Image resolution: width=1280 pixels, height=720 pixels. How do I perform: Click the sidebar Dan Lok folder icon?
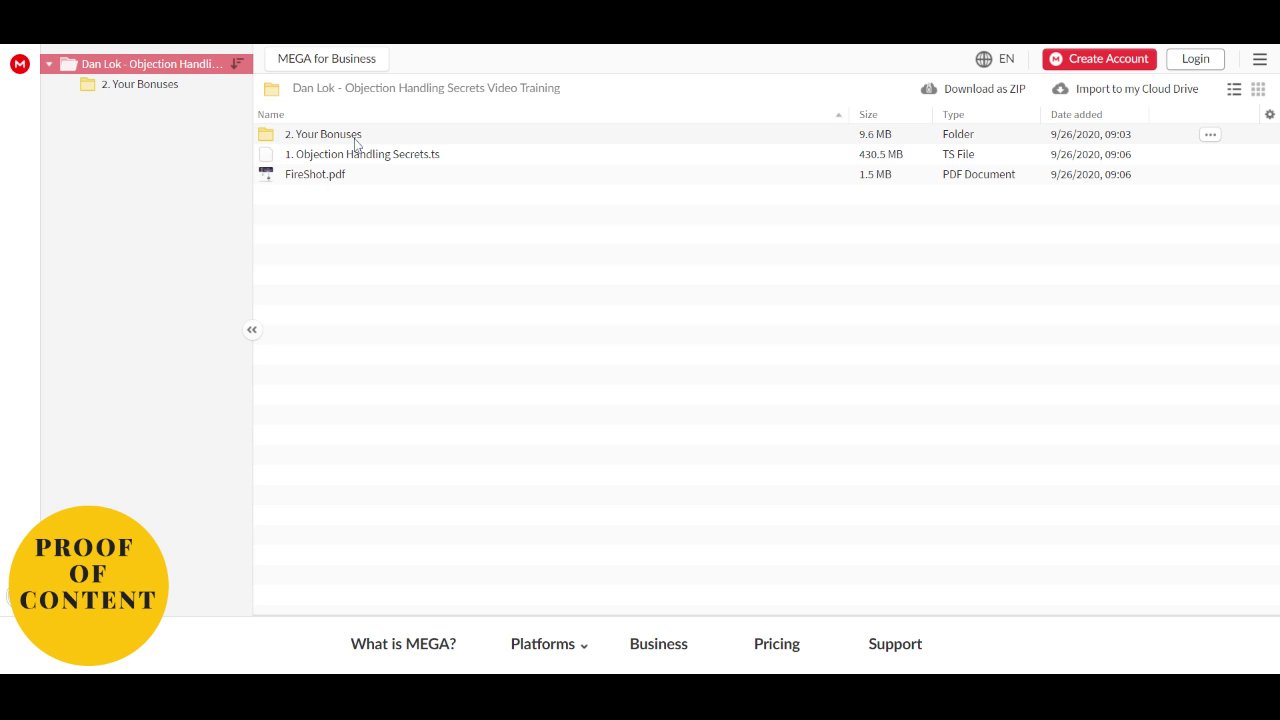(69, 64)
